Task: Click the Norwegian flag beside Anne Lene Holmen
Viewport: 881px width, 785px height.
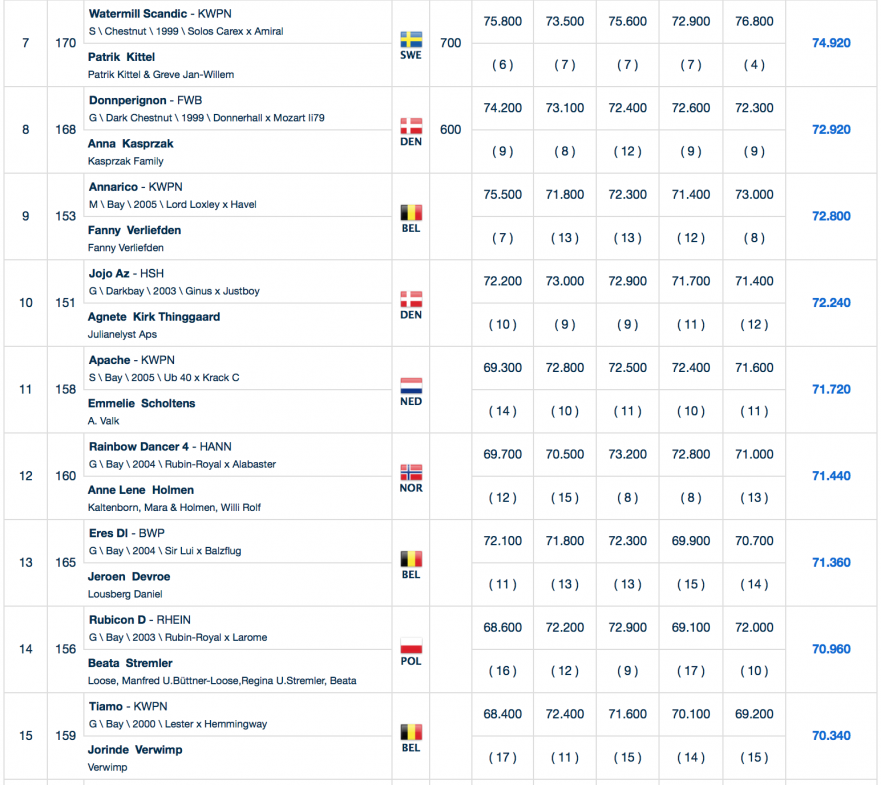Action: 410,472
